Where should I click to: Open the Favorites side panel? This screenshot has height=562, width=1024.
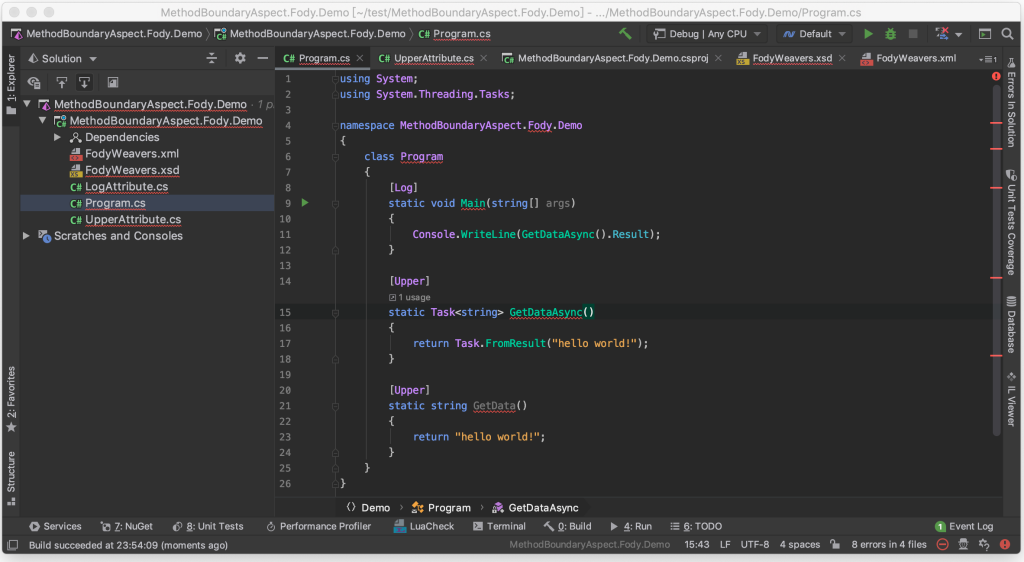coord(11,399)
